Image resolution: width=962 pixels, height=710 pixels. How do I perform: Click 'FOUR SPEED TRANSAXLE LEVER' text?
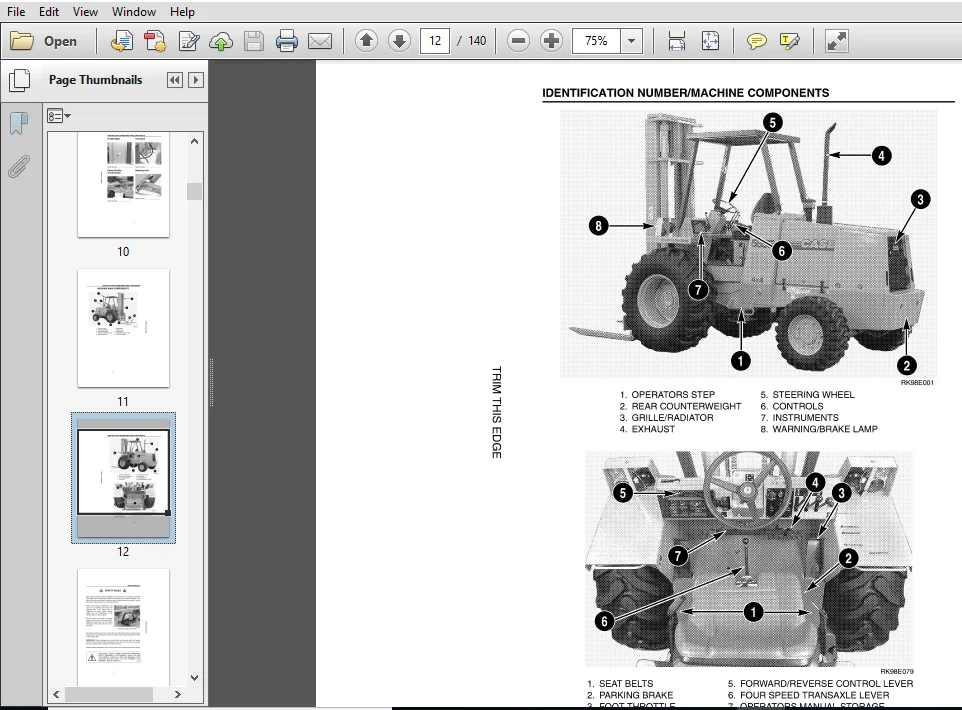click(x=814, y=695)
